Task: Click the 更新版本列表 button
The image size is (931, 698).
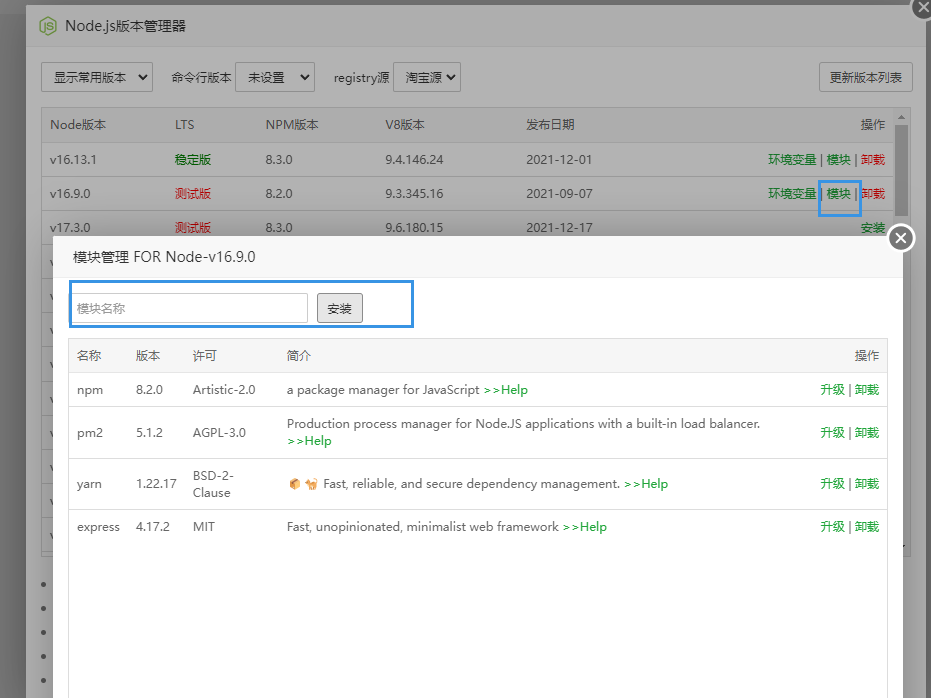Action: [866, 77]
